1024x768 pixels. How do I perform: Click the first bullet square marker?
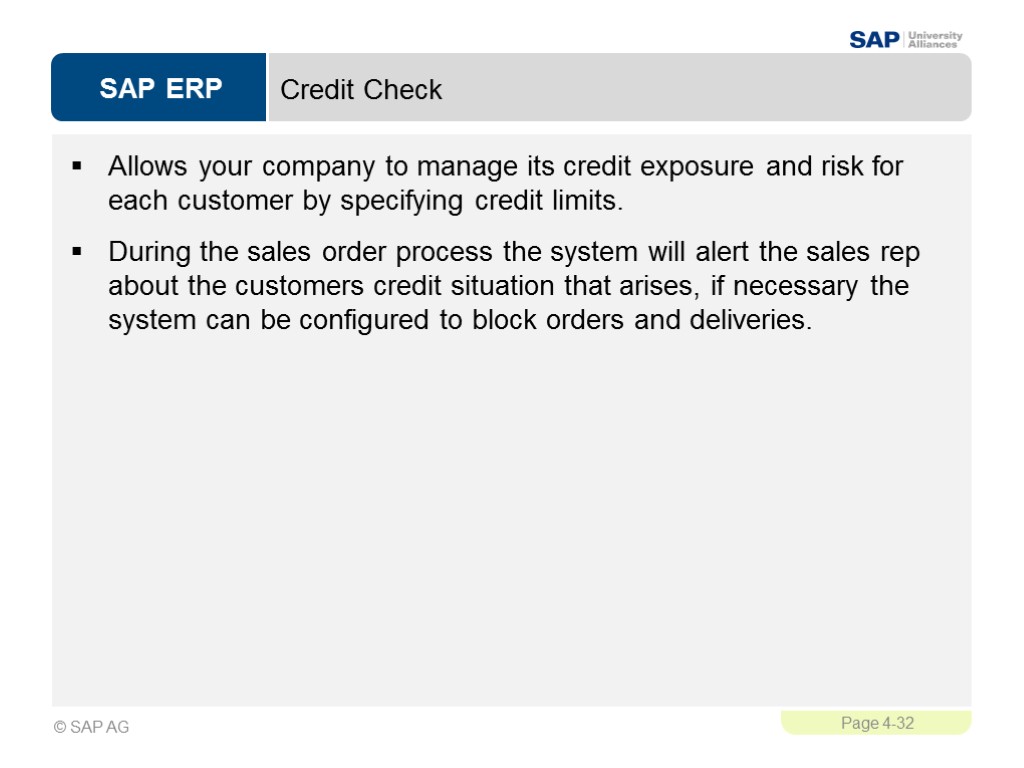coord(76,165)
